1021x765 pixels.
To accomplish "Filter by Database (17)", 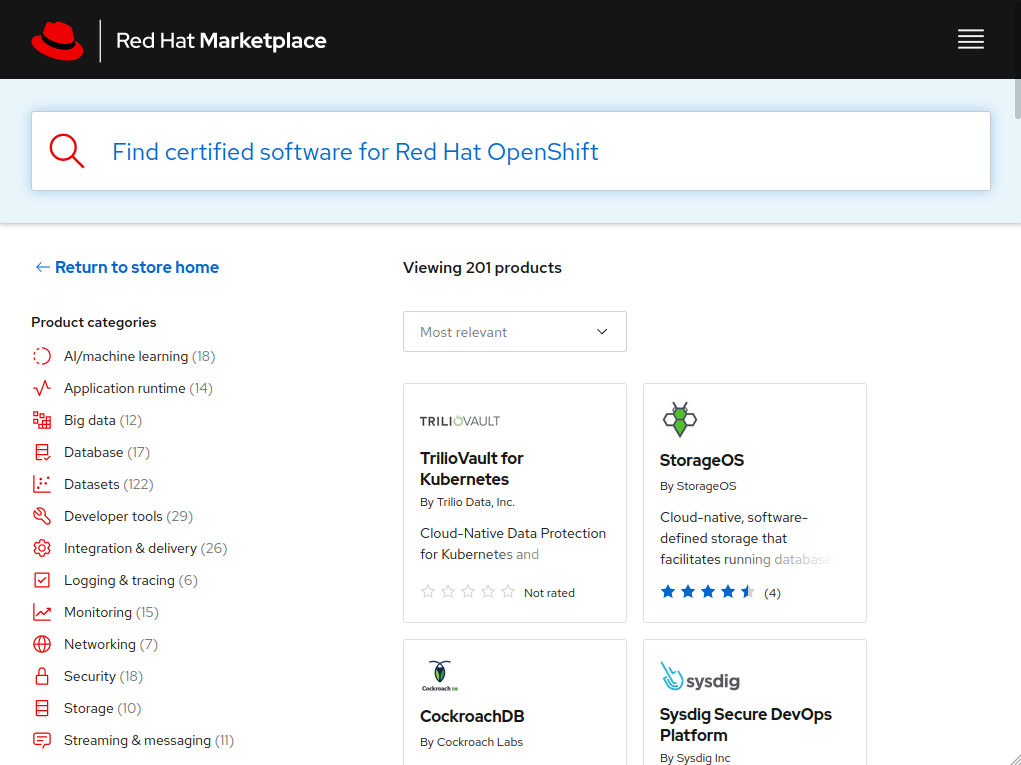I will click(107, 452).
